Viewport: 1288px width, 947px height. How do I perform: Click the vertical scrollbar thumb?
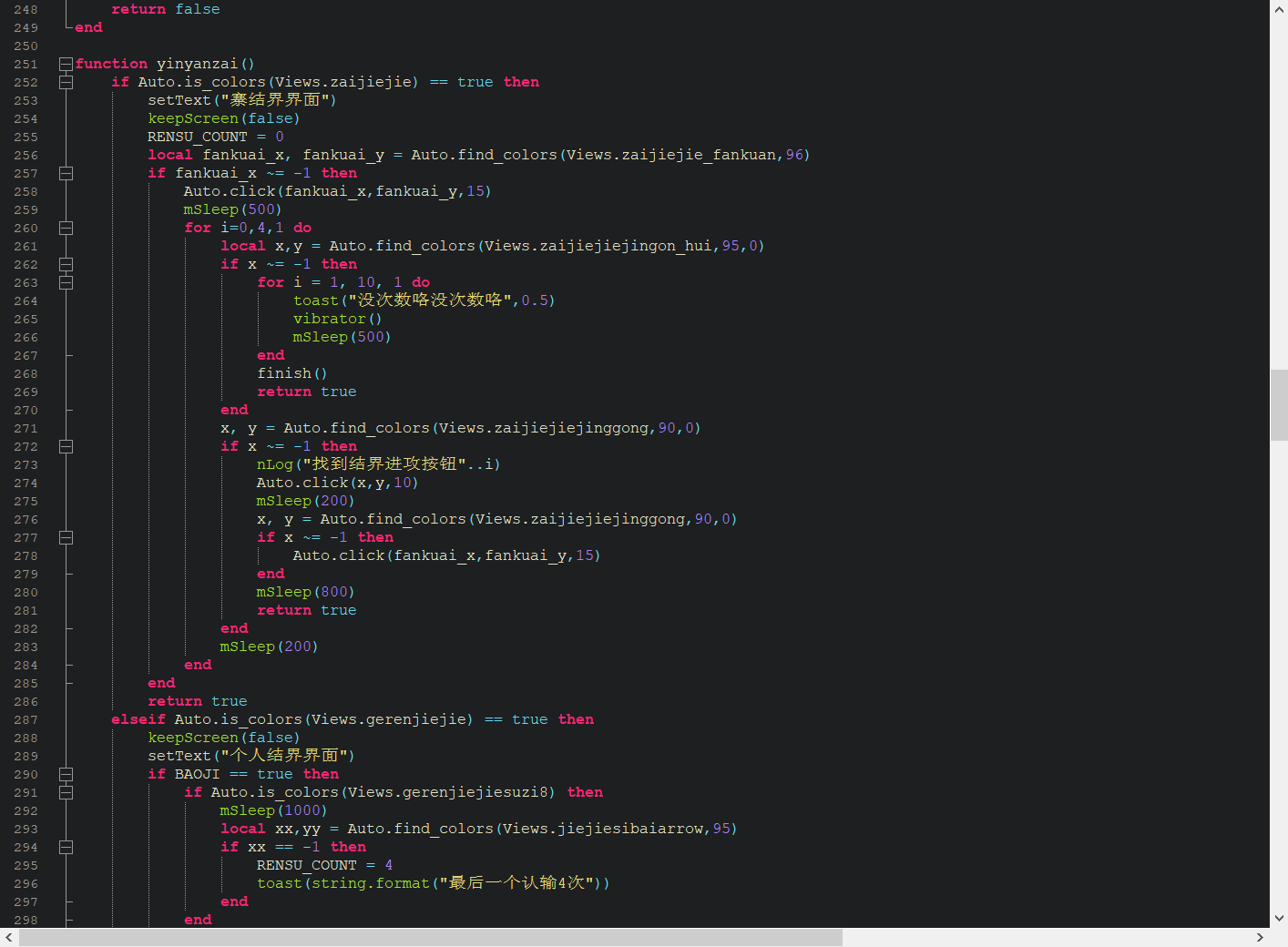tap(1279, 405)
